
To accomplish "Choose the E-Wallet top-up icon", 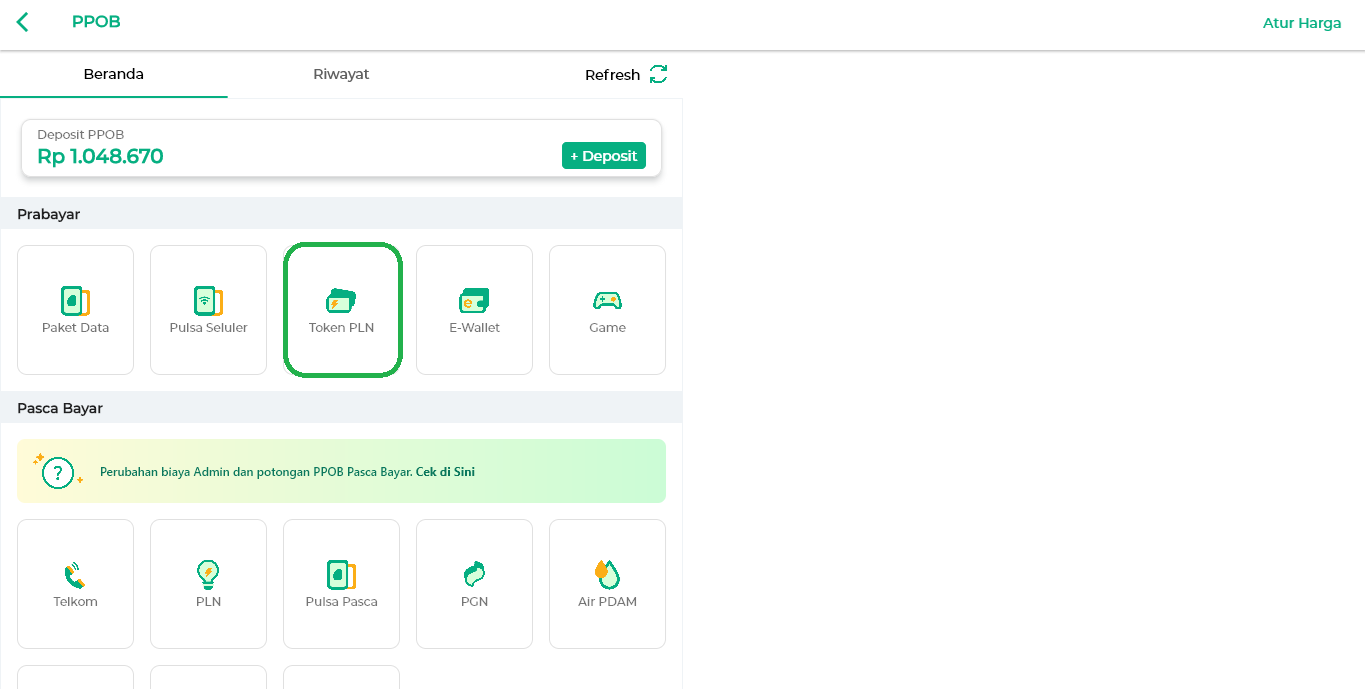I will (x=474, y=310).
